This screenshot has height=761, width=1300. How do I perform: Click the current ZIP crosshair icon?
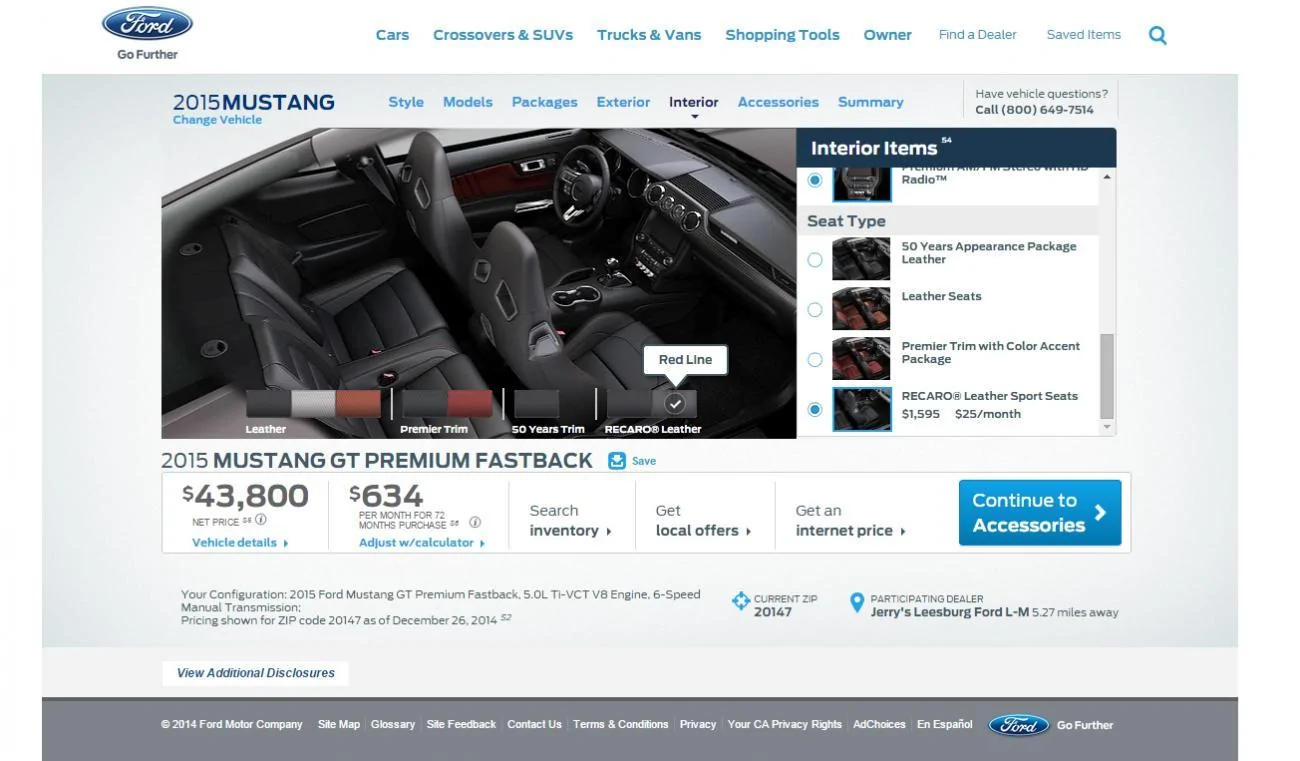[741, 601]
